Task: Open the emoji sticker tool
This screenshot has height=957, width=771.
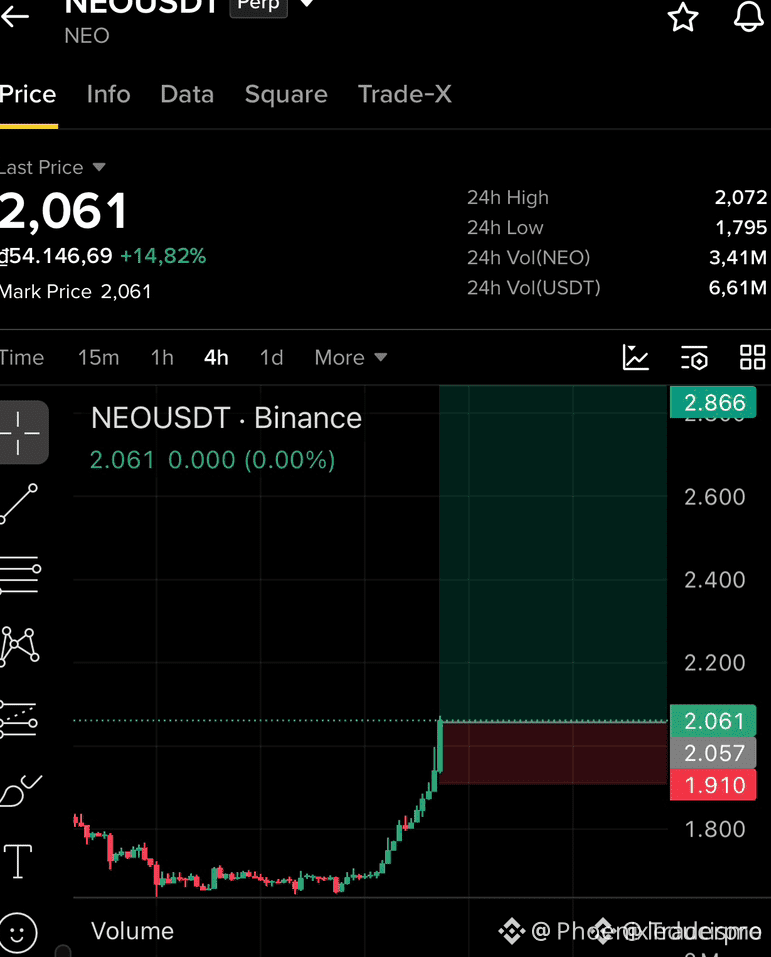Action: pyautogui.click(x=18, y=932)
